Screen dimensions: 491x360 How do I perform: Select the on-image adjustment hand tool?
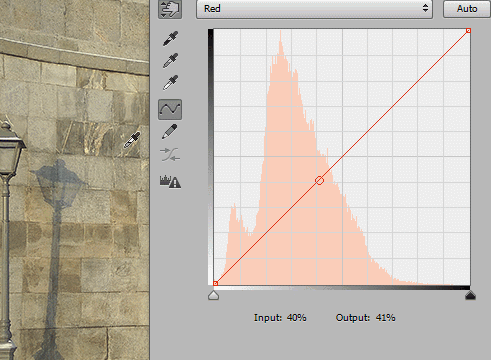pos(170,9)
